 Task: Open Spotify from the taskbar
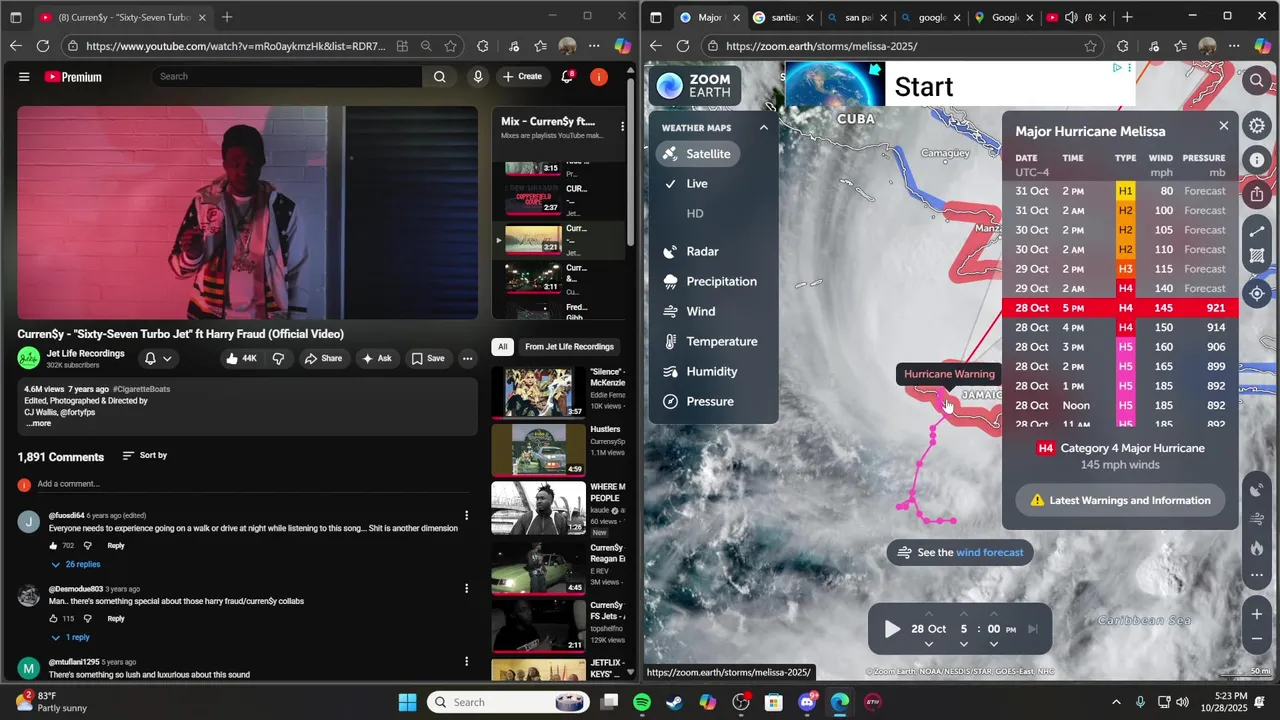coord(642,702)
